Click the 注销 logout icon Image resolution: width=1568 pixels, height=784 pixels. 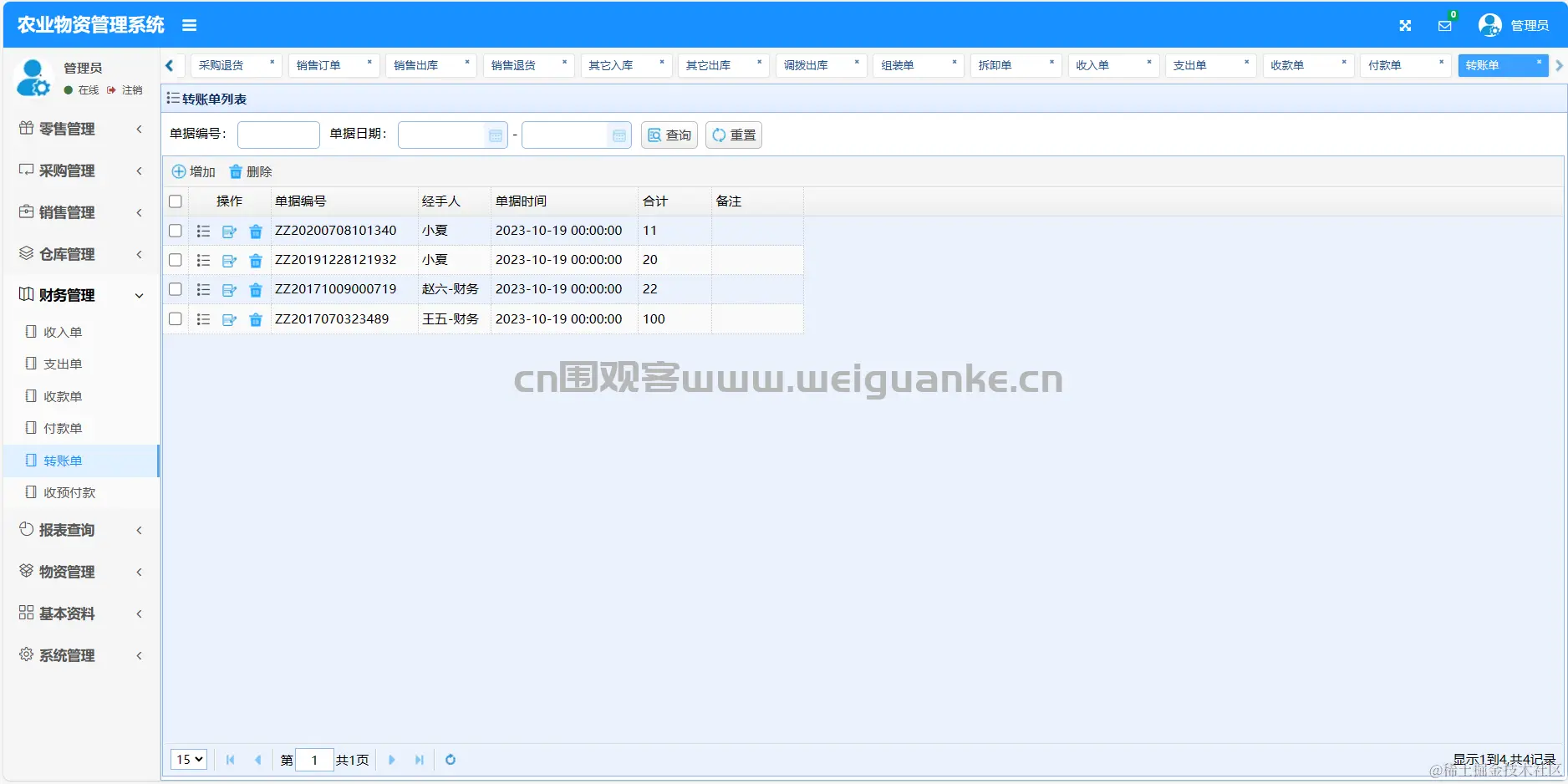(x=111, y=90)
